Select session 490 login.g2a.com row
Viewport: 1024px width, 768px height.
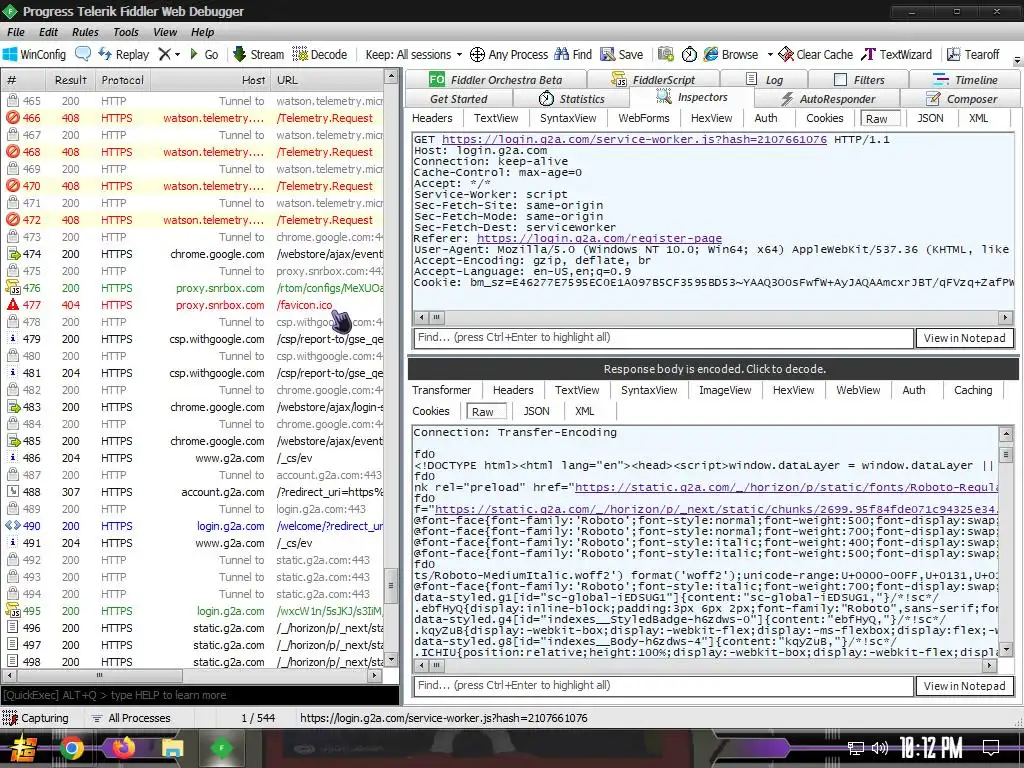194,526
